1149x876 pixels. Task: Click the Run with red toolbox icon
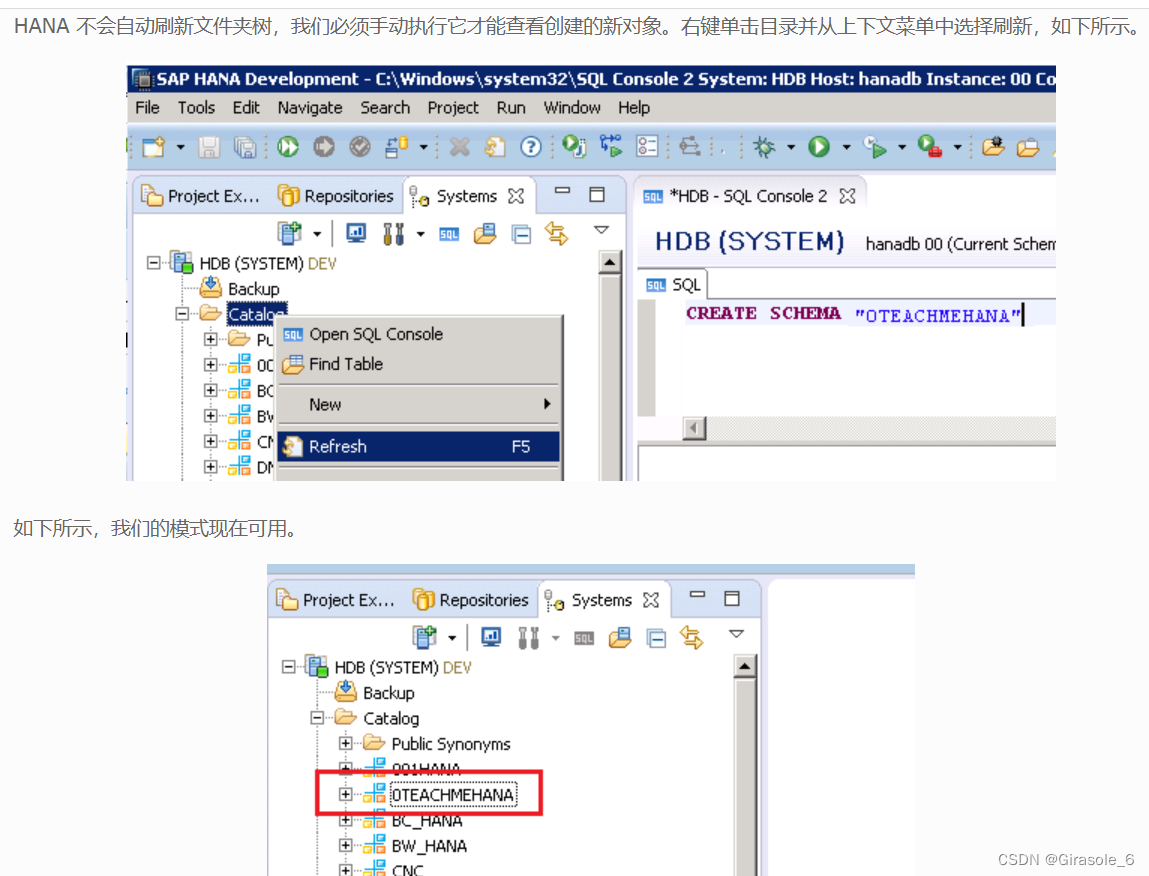930,147
